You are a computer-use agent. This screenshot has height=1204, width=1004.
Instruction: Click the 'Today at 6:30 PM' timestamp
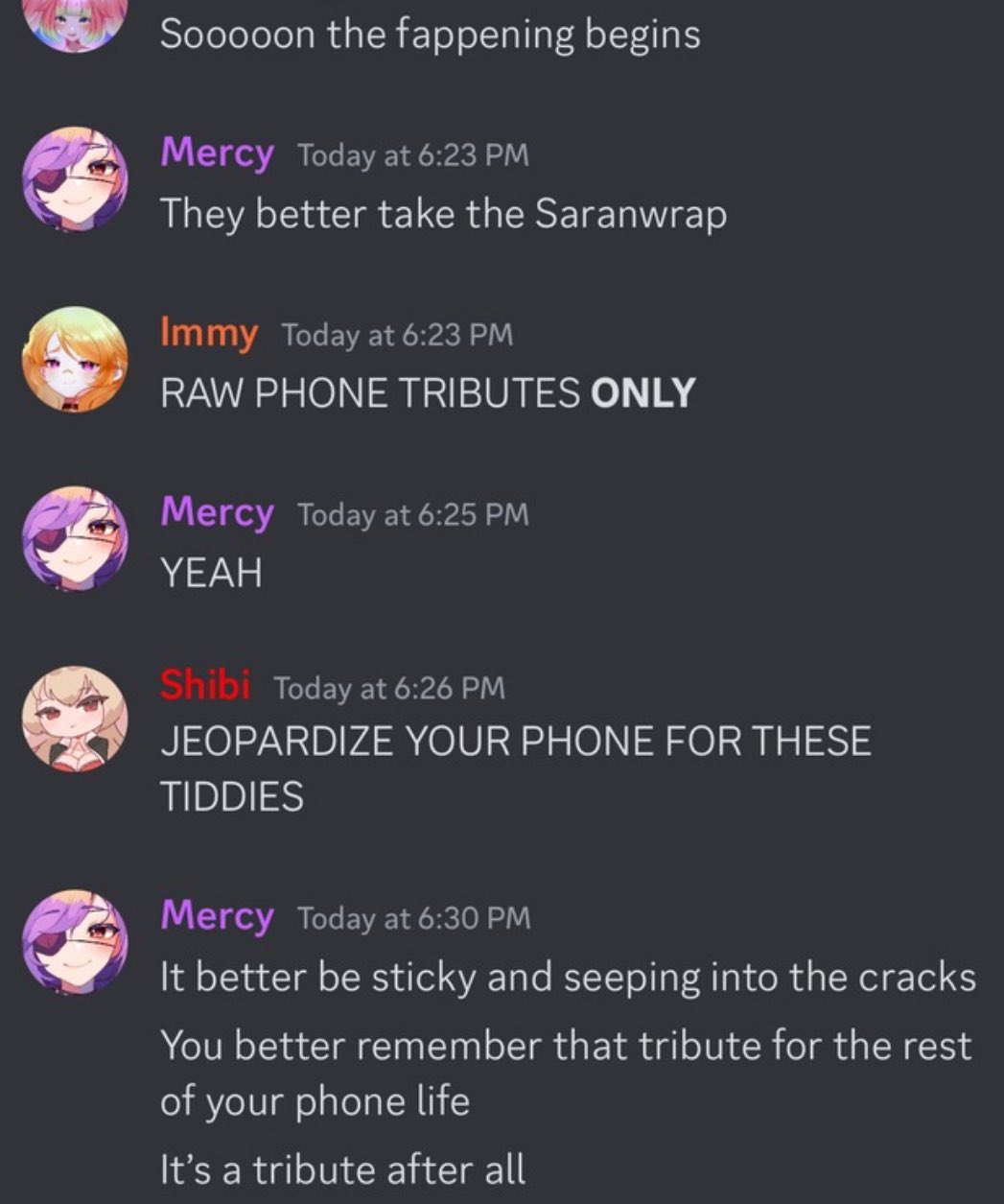pos(413,918)
